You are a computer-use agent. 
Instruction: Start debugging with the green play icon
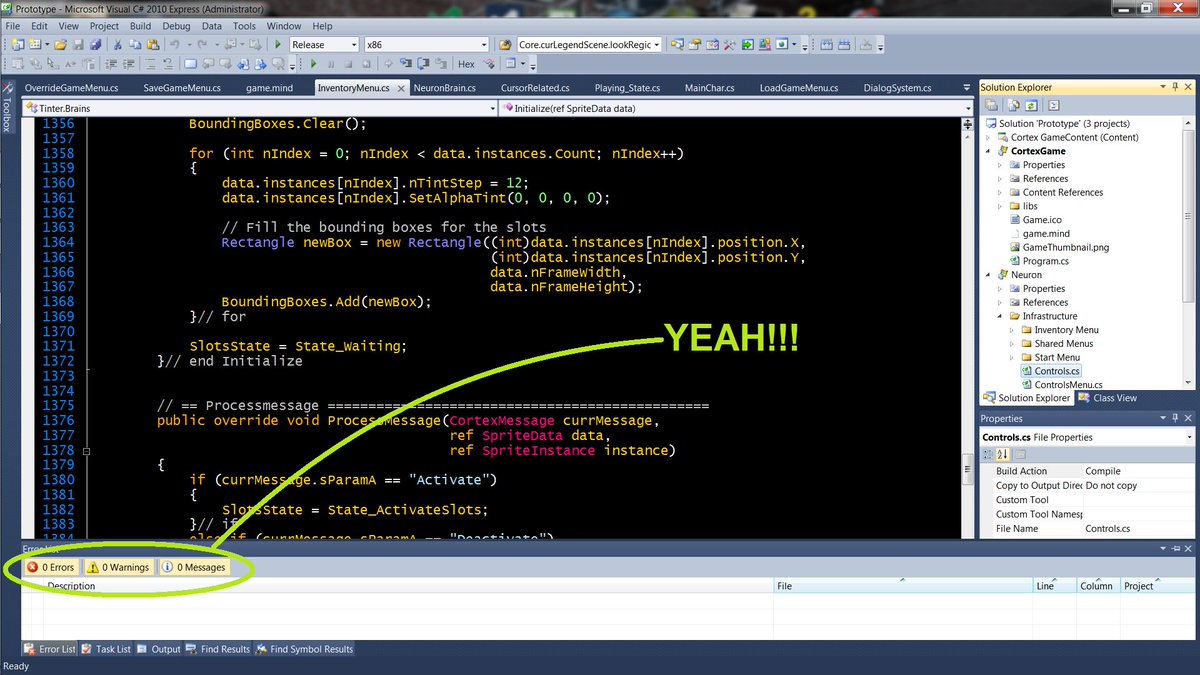pos(278,45)
